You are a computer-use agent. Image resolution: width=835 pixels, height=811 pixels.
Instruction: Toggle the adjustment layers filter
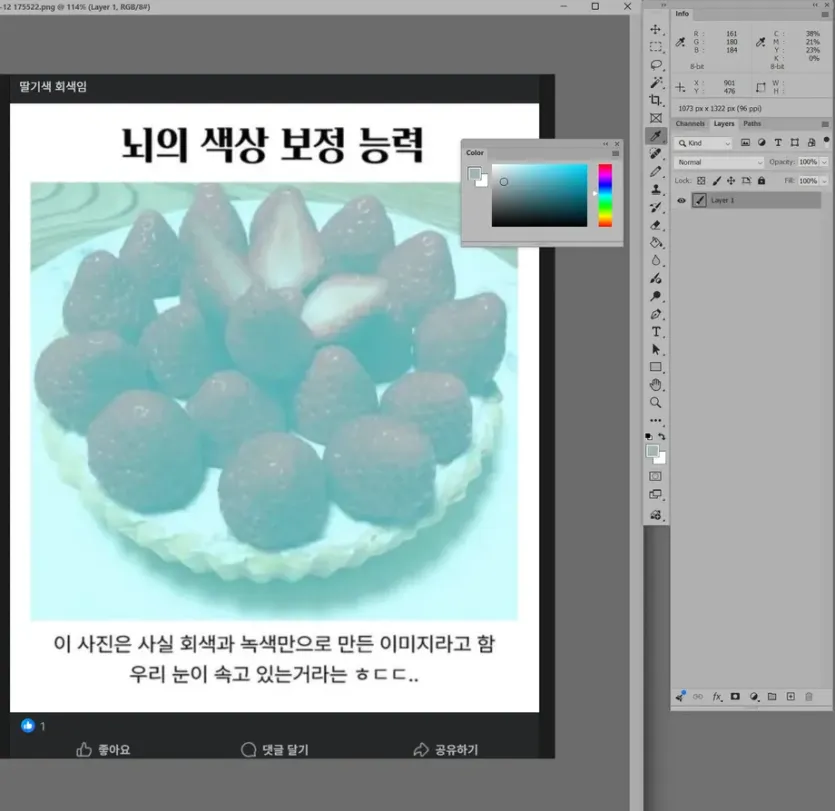click(762, 143)
